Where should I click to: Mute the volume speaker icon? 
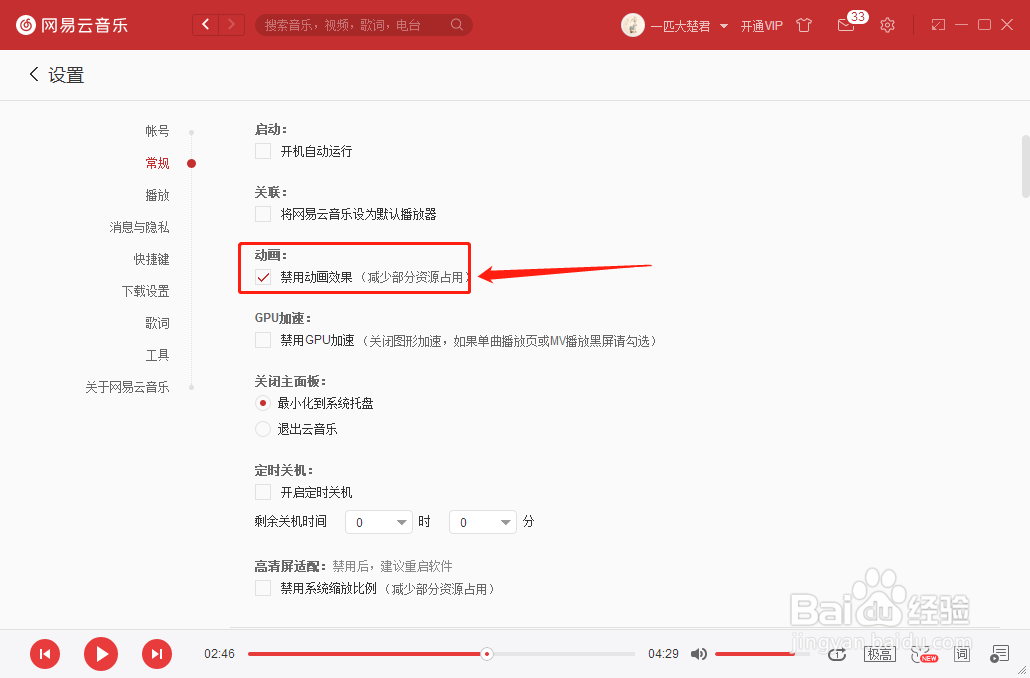699,654
